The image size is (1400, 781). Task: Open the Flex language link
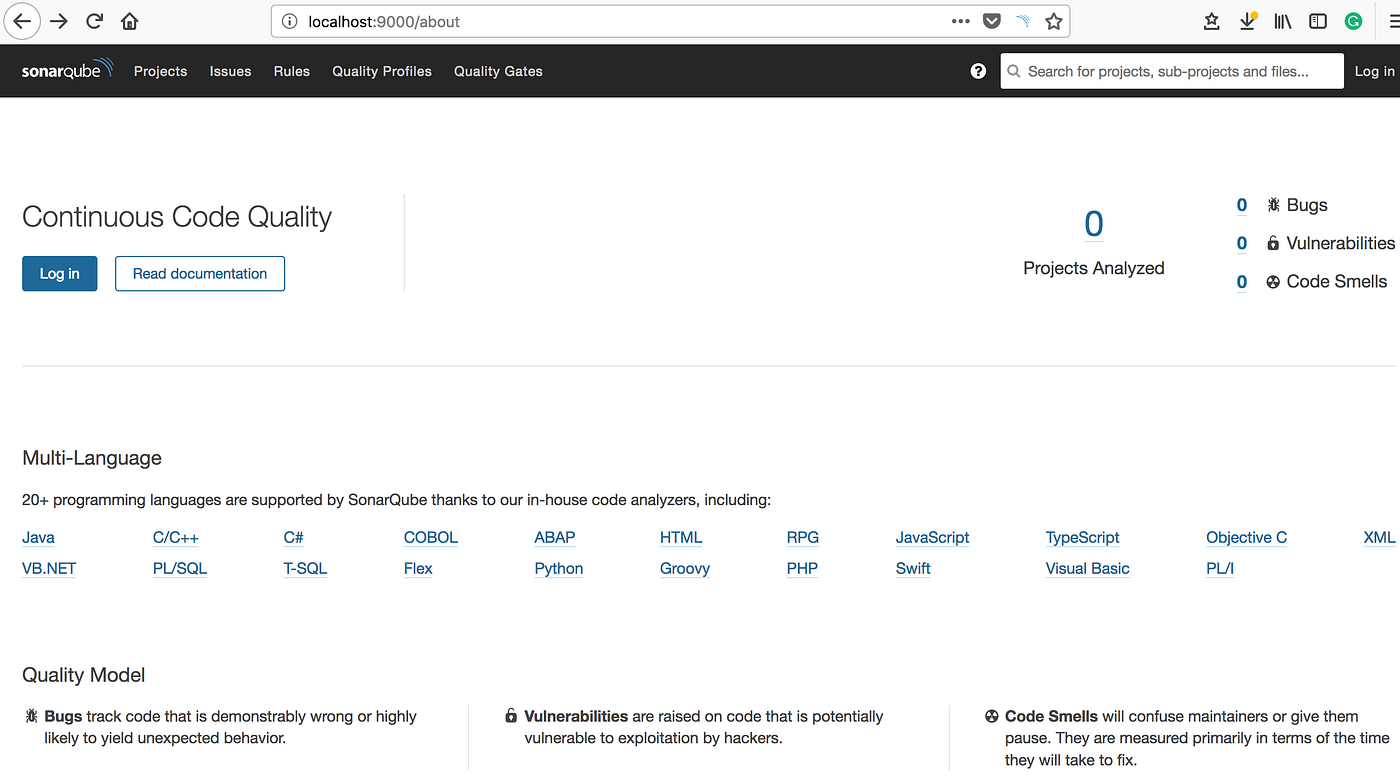[418, 568]
